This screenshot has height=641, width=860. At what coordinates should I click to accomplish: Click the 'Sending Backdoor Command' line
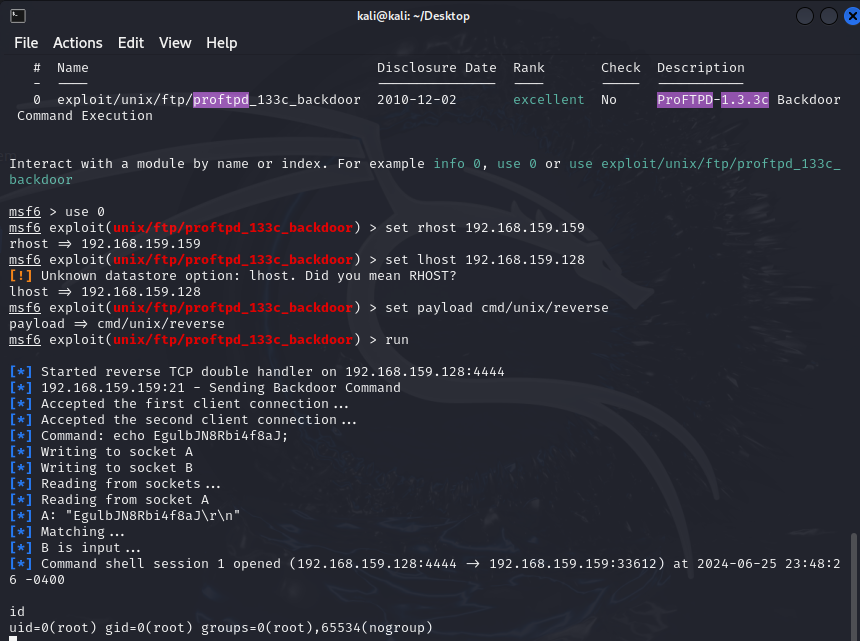(x=205, y=388)
